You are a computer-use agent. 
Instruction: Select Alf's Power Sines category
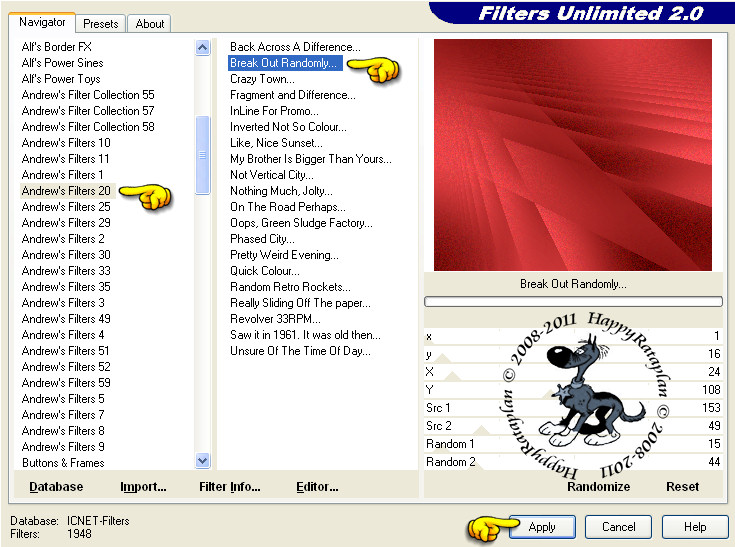click(x=62, y=63)
